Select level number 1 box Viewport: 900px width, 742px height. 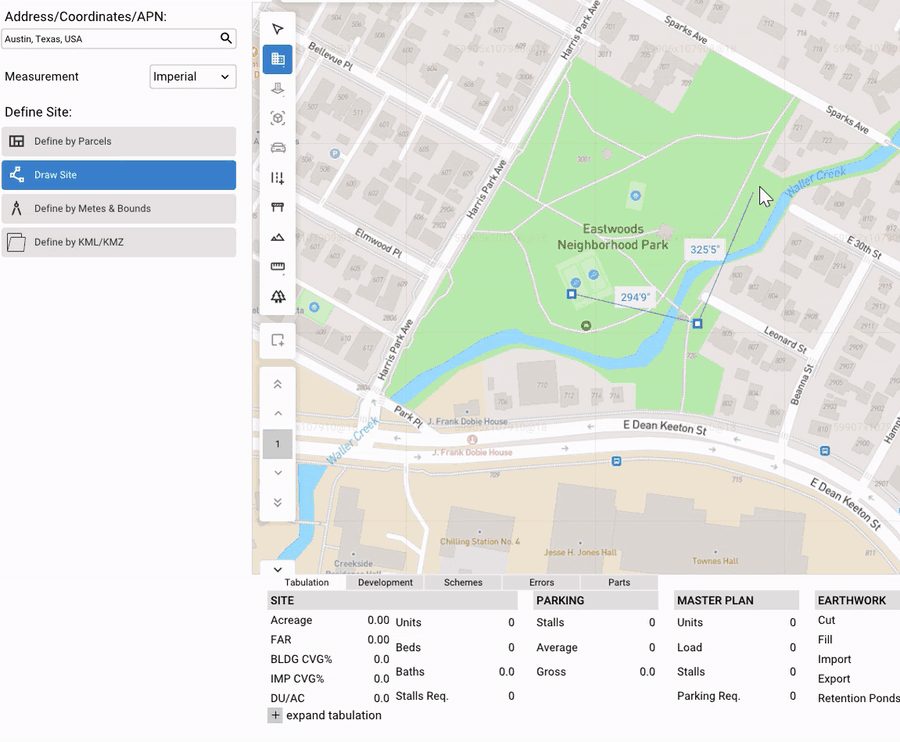tap(278, 444)
